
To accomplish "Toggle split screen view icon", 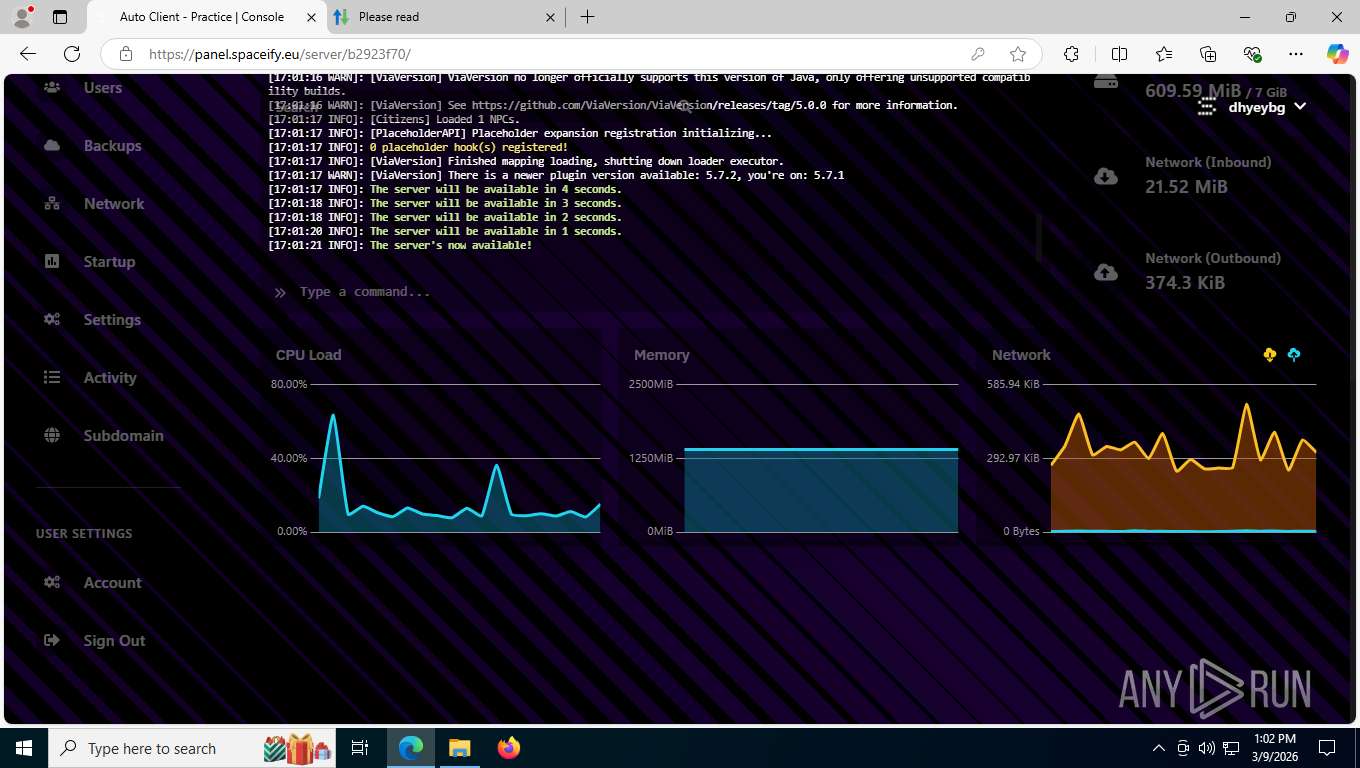I will (x=1120, y=54).
